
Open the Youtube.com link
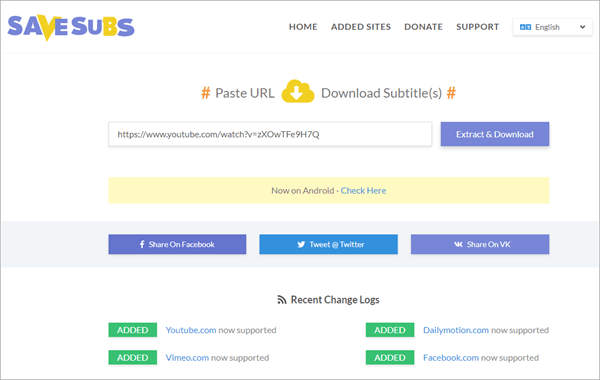coord(191,330)
